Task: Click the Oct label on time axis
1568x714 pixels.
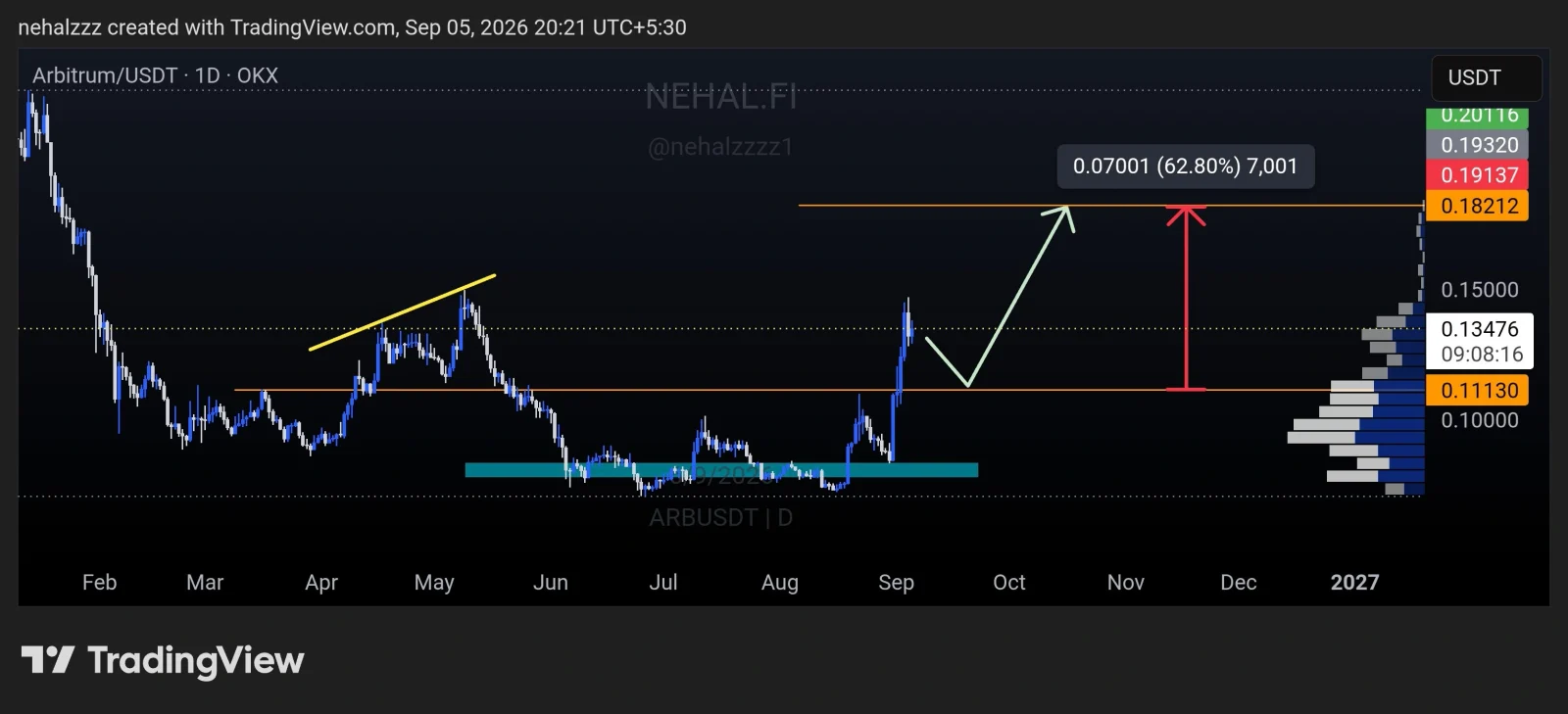Action: click(1009, 583)
